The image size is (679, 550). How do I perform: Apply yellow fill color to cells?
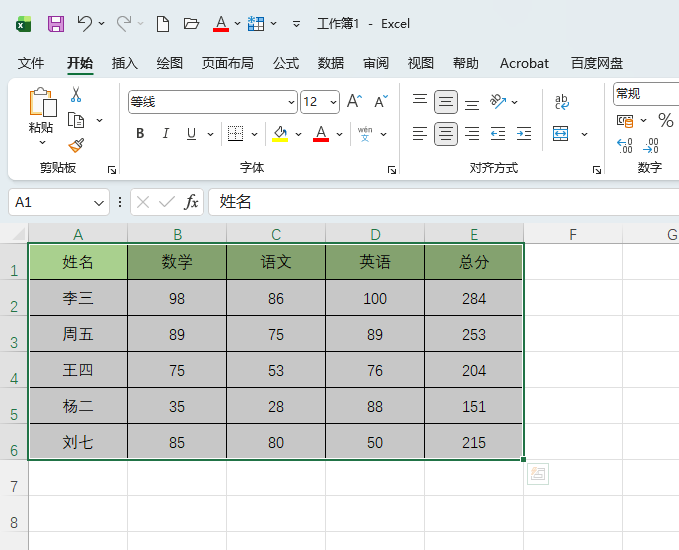280,133
